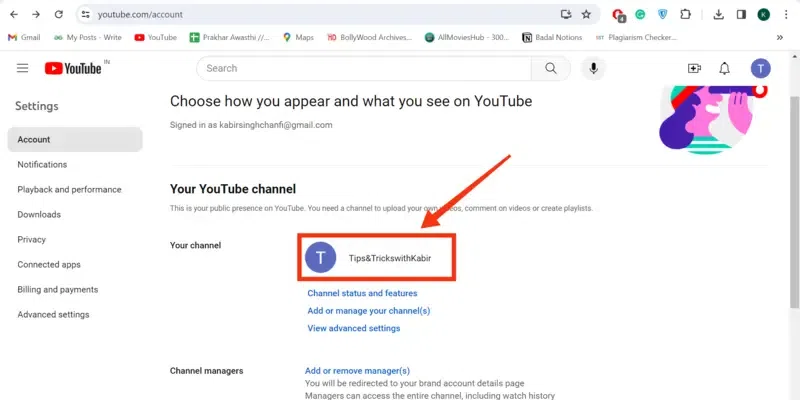This screenshot has width=800, height=400.
Task: Open Channel status and features link
Action: click(x=362, y=293)
